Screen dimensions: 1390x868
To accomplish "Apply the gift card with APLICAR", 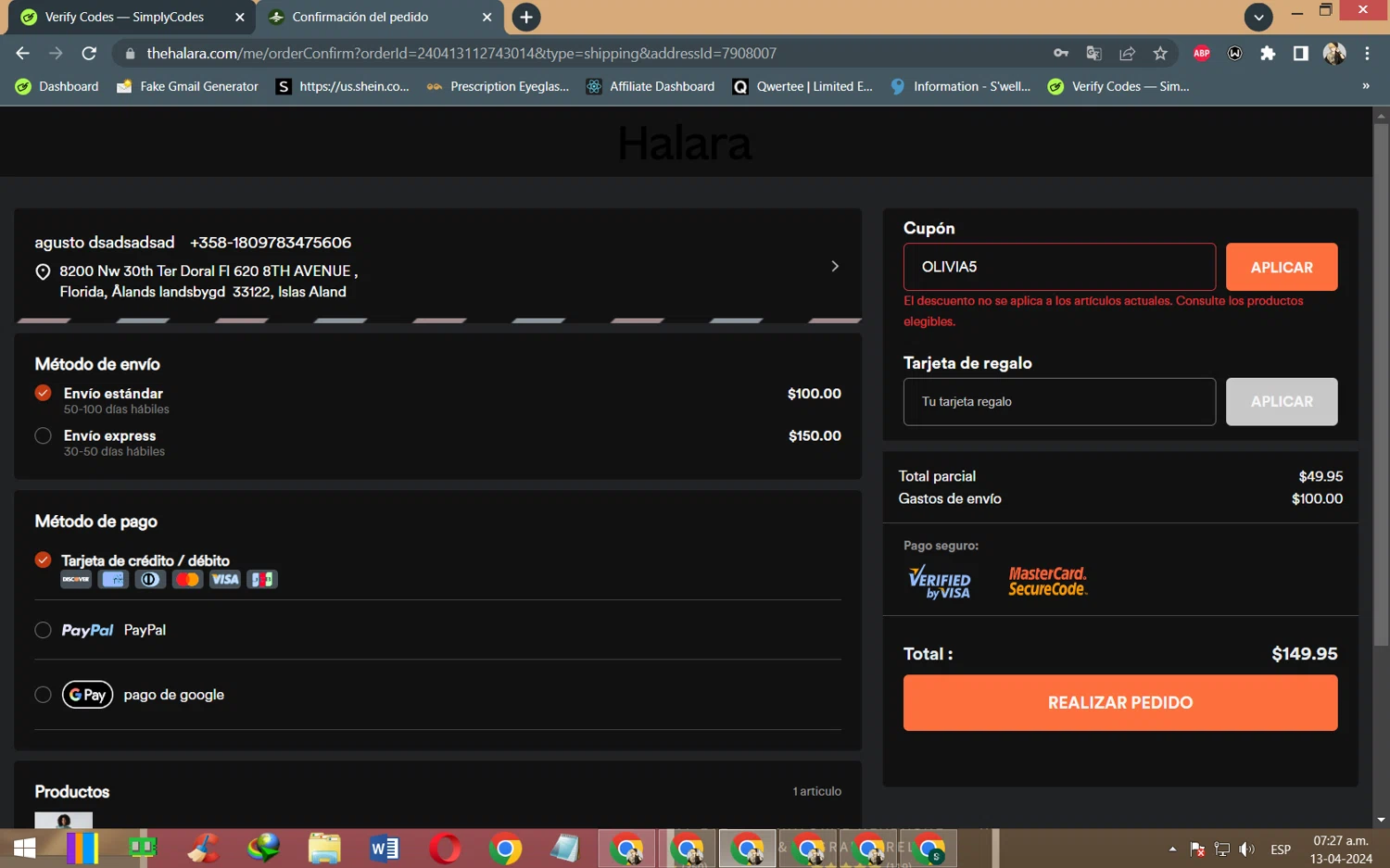I will point(1282,402).
